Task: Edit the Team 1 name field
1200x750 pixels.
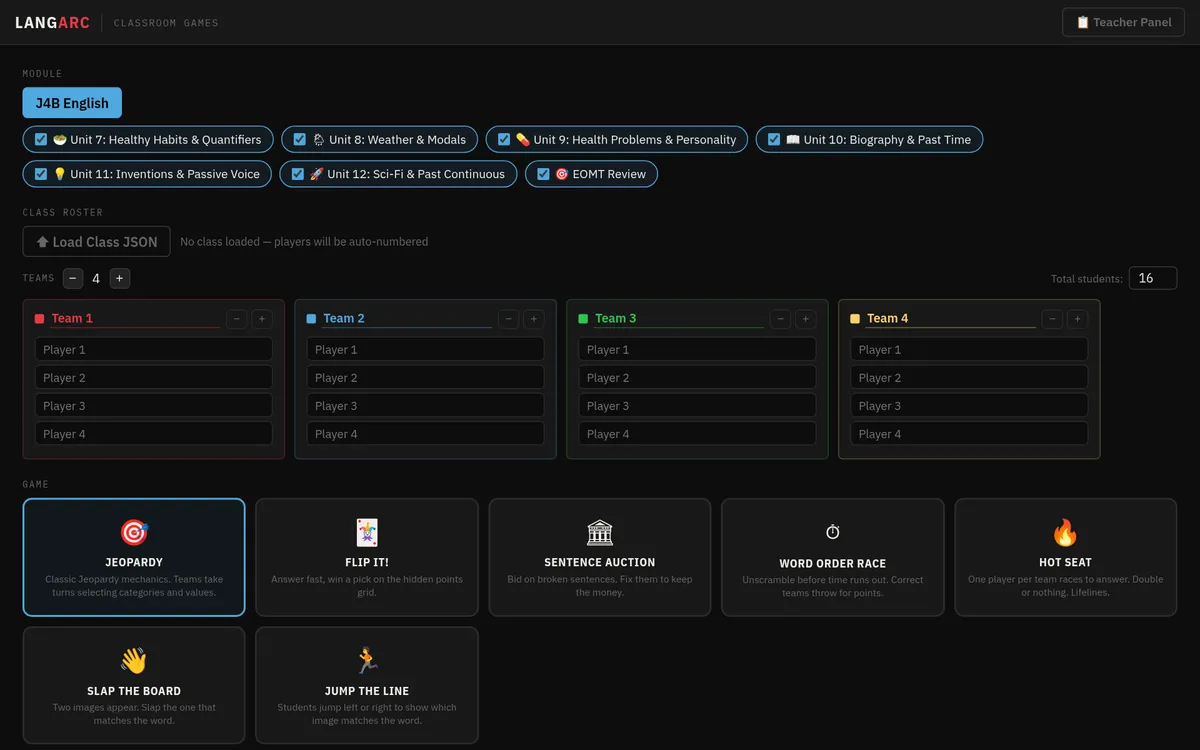Action: pos(135,319)
